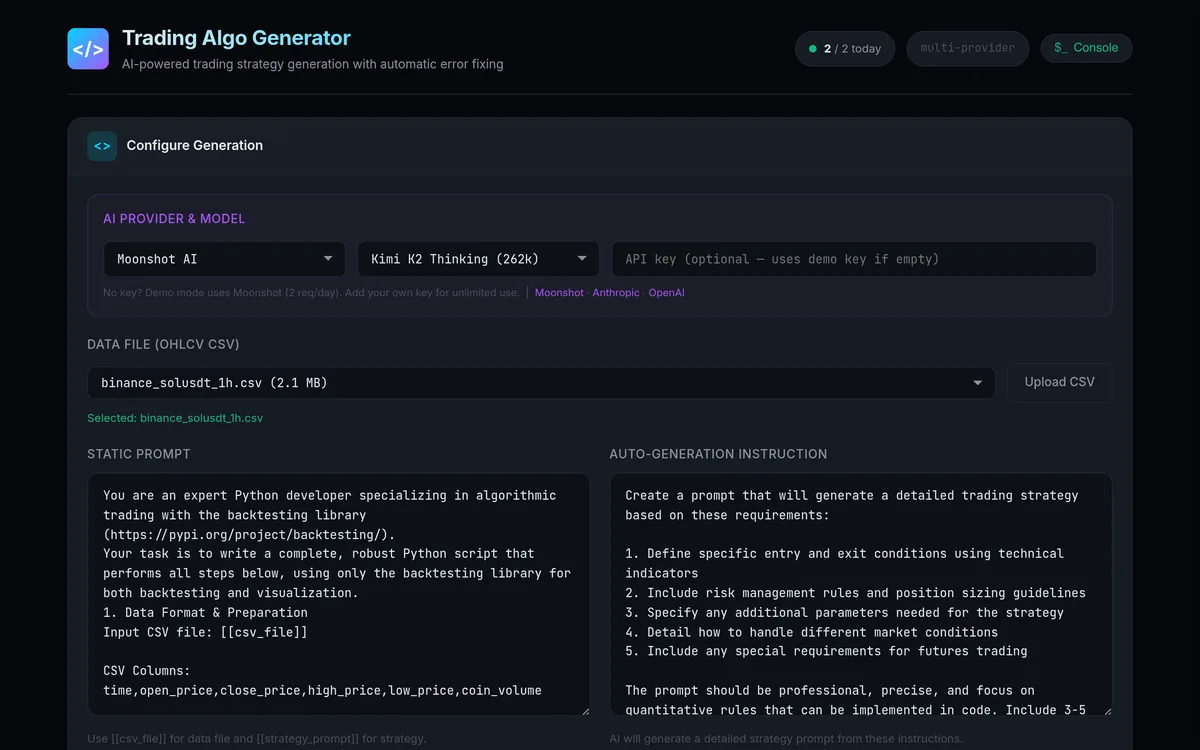Open the OpenAI link
Viewport: 1200px width, 750px height.
[x=667, y=293]
